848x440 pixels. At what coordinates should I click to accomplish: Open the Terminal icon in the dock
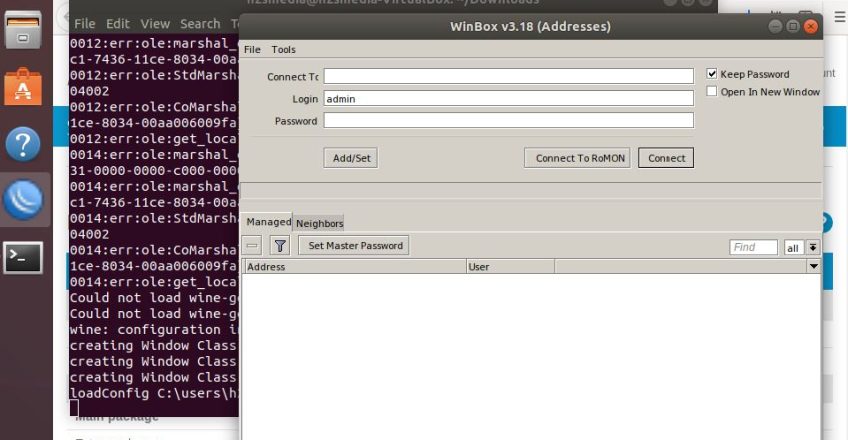point(23,257)
